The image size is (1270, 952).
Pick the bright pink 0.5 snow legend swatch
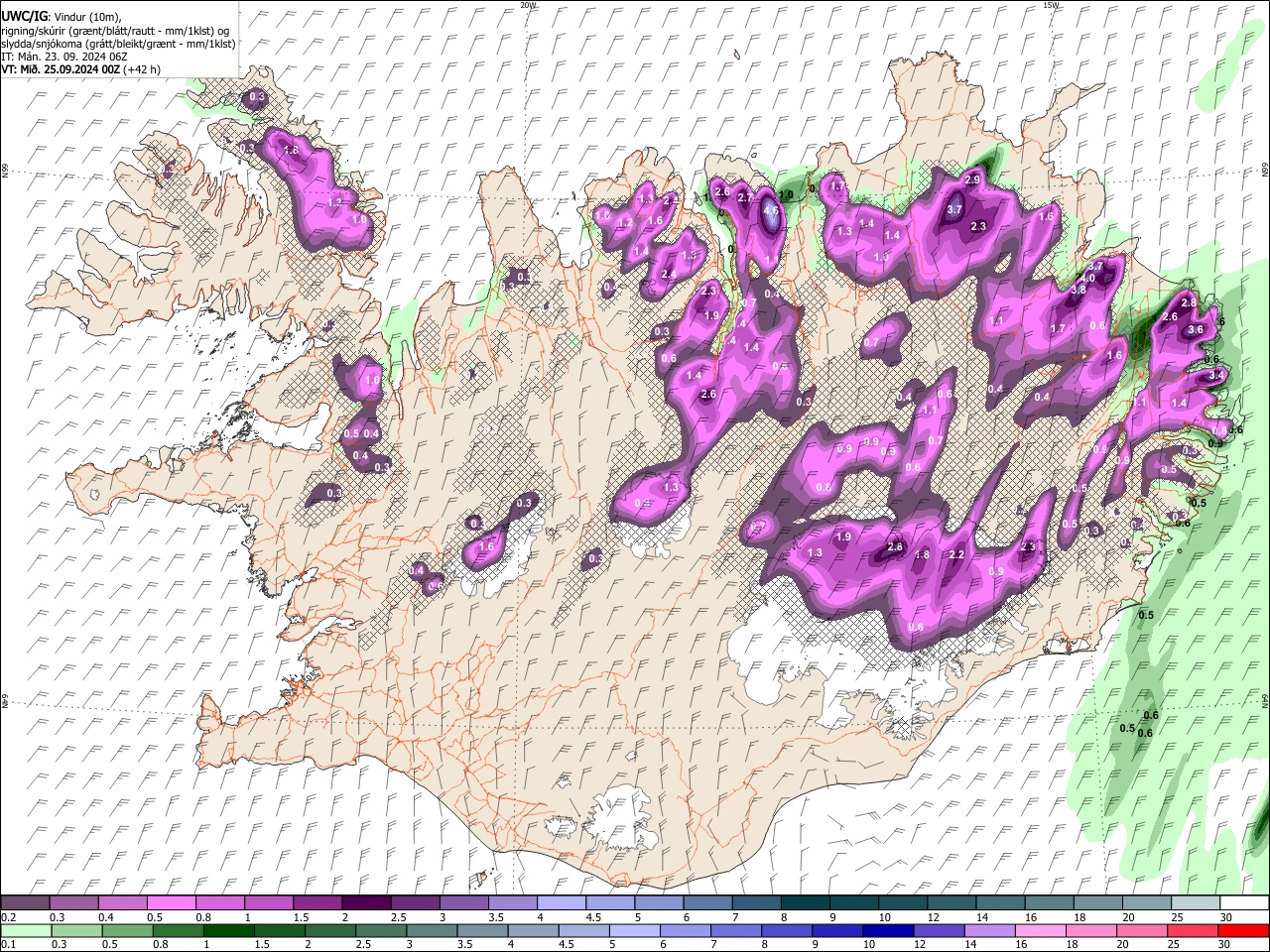pos(172,903)
